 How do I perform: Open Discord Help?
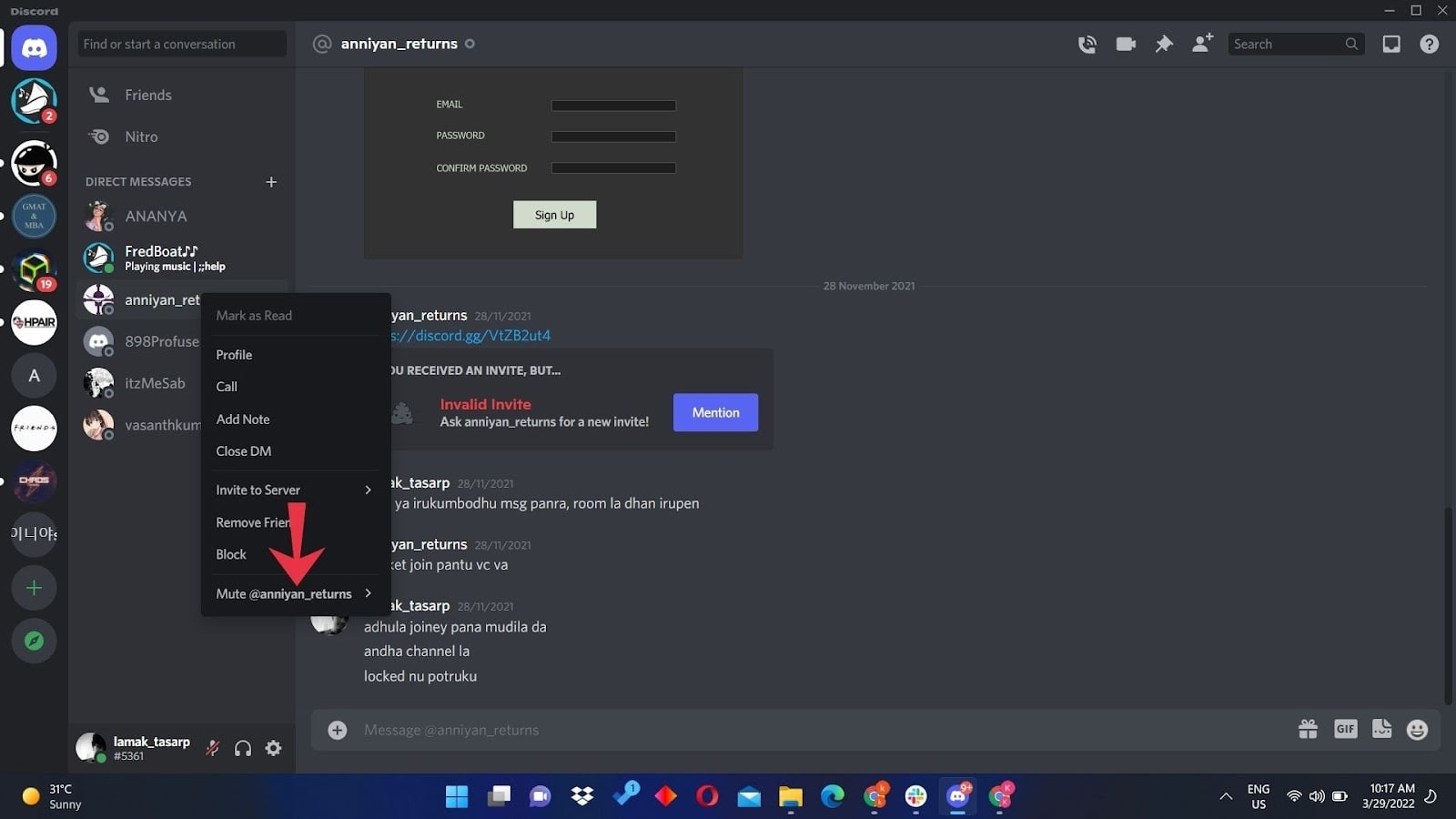point(1429,44)
